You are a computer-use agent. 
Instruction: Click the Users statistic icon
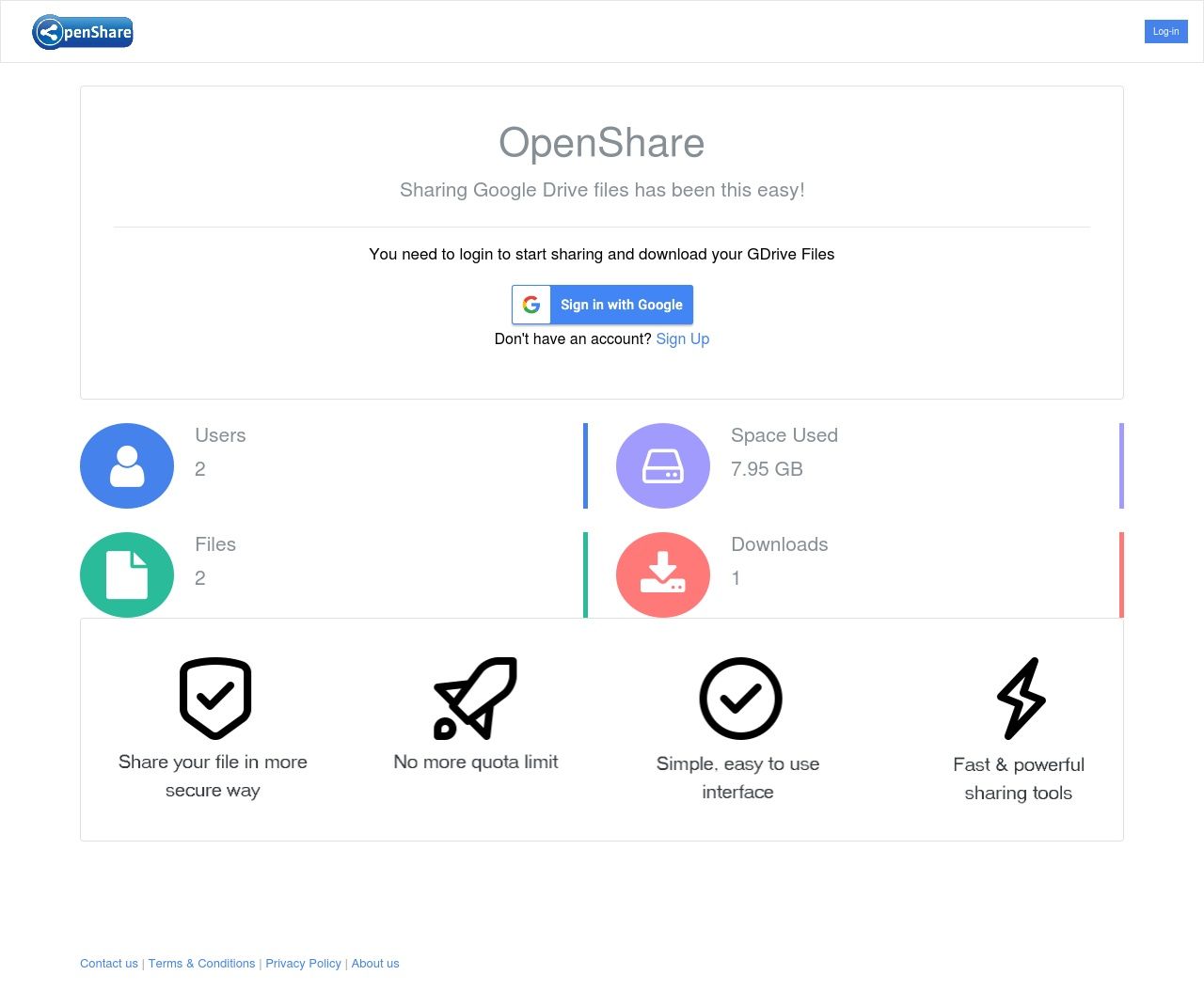click(x=127, y=464)
